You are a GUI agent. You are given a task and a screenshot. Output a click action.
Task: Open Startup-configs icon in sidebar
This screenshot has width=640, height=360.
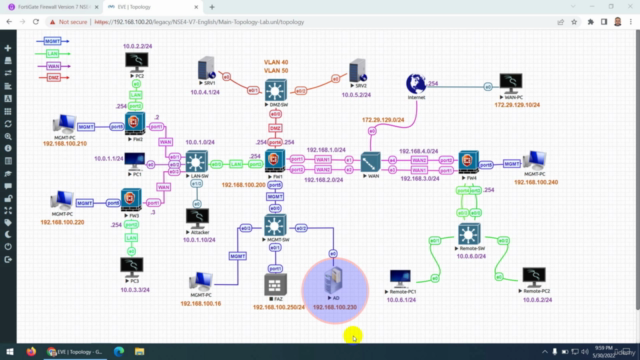point(8,86)
